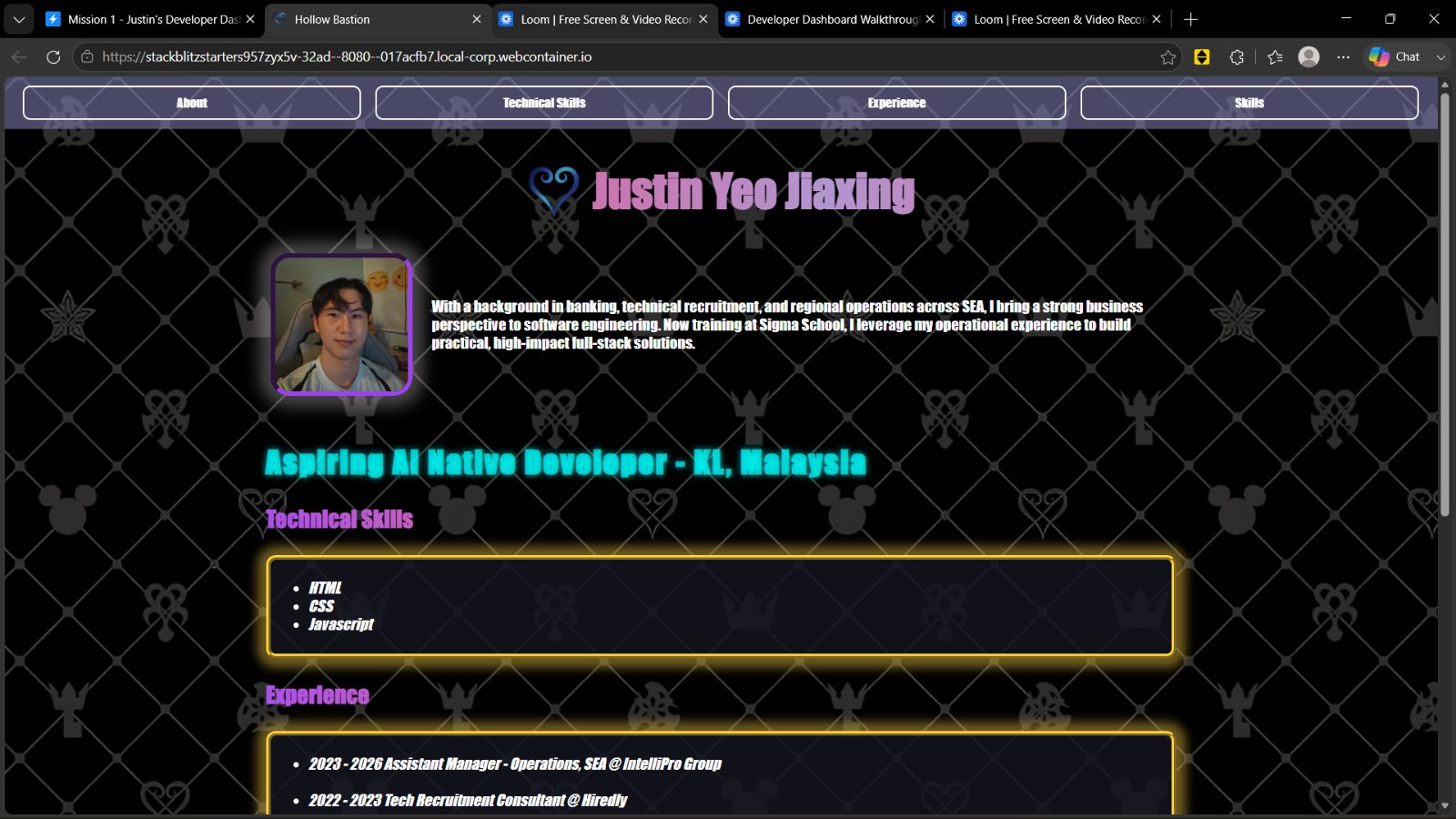1456x819 pixels.
Task: Click the About navigation button
Action: [192, 103]
